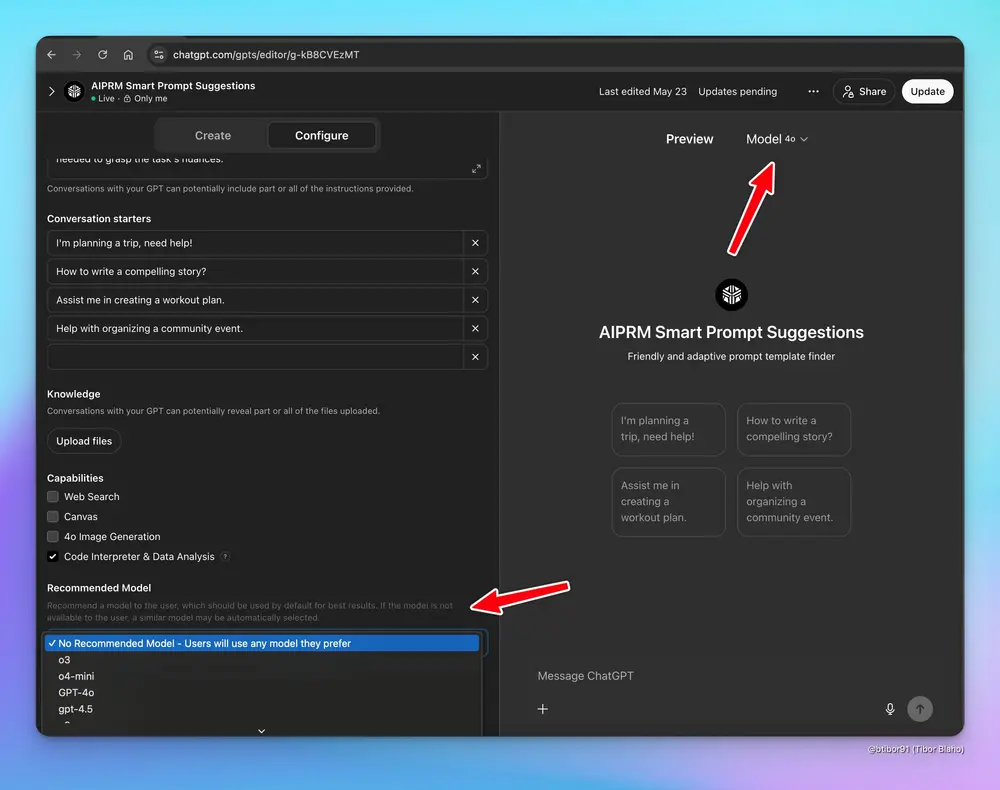Switch to the Create tab
This screenshot has height=790, width=1000.
point(212,136)
